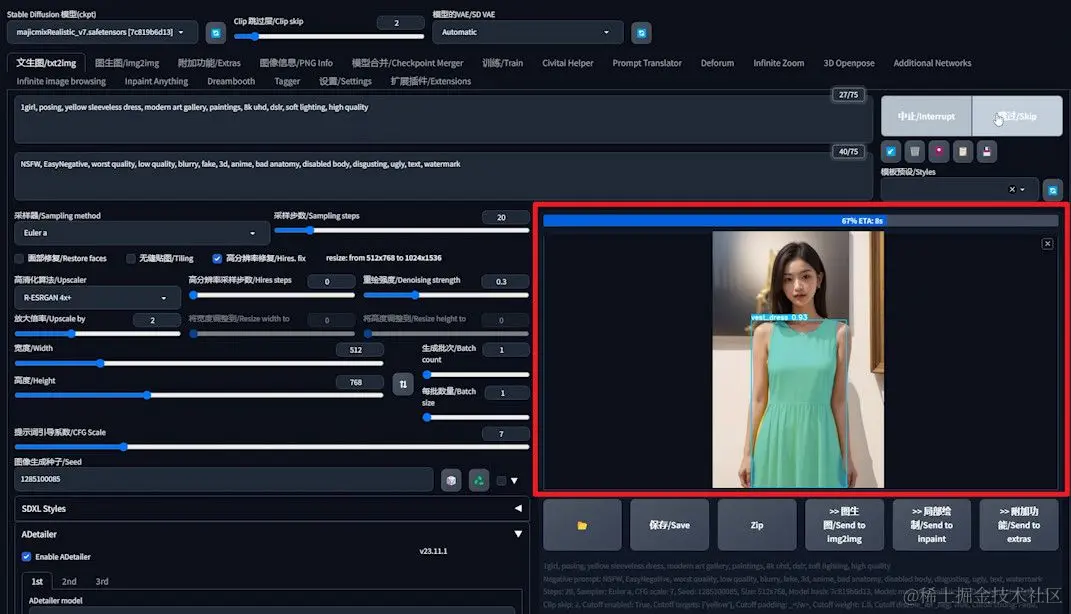Switch to img2img tab

coord(127,63)
